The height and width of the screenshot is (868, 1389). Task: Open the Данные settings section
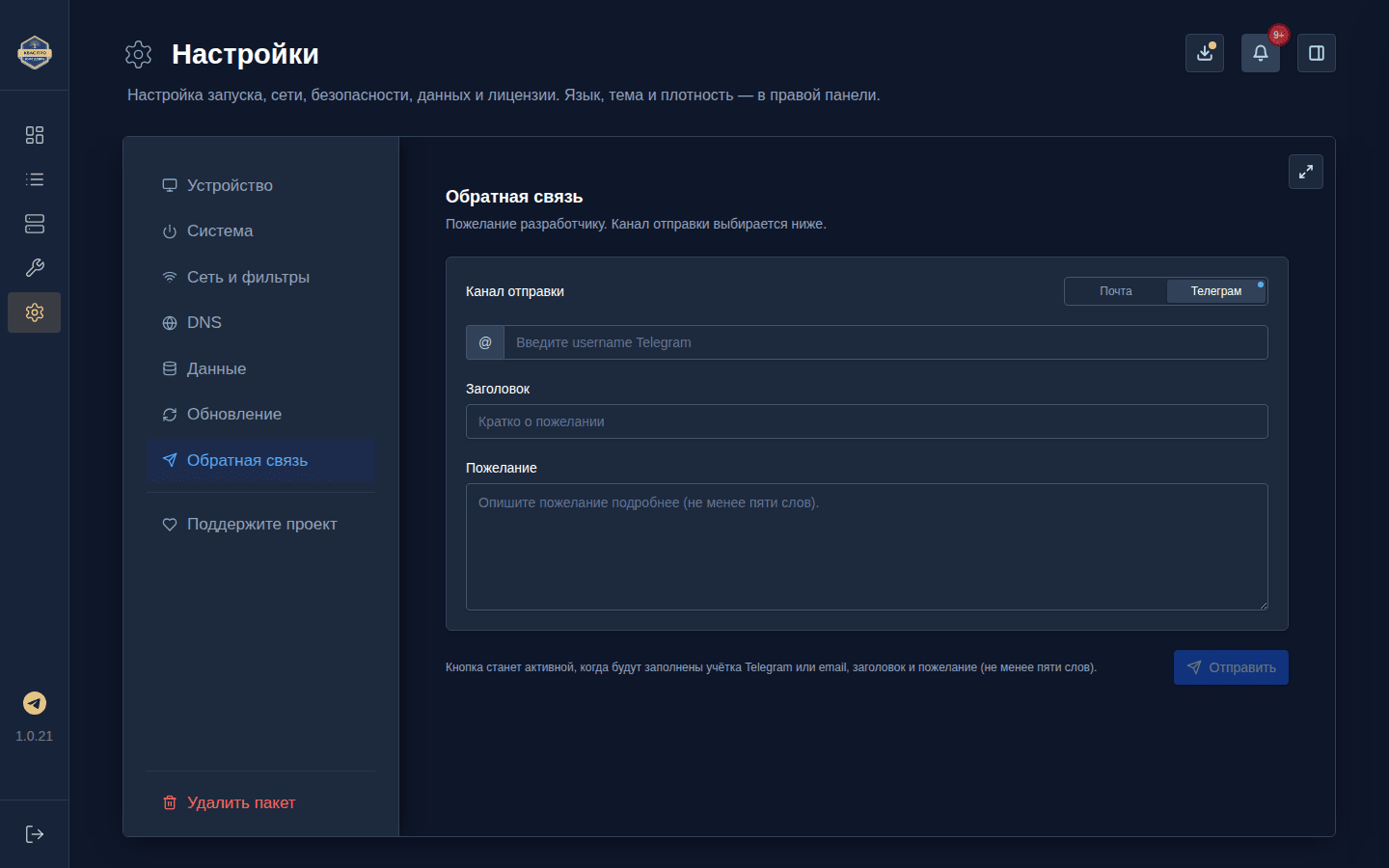(x=260, y=368)
